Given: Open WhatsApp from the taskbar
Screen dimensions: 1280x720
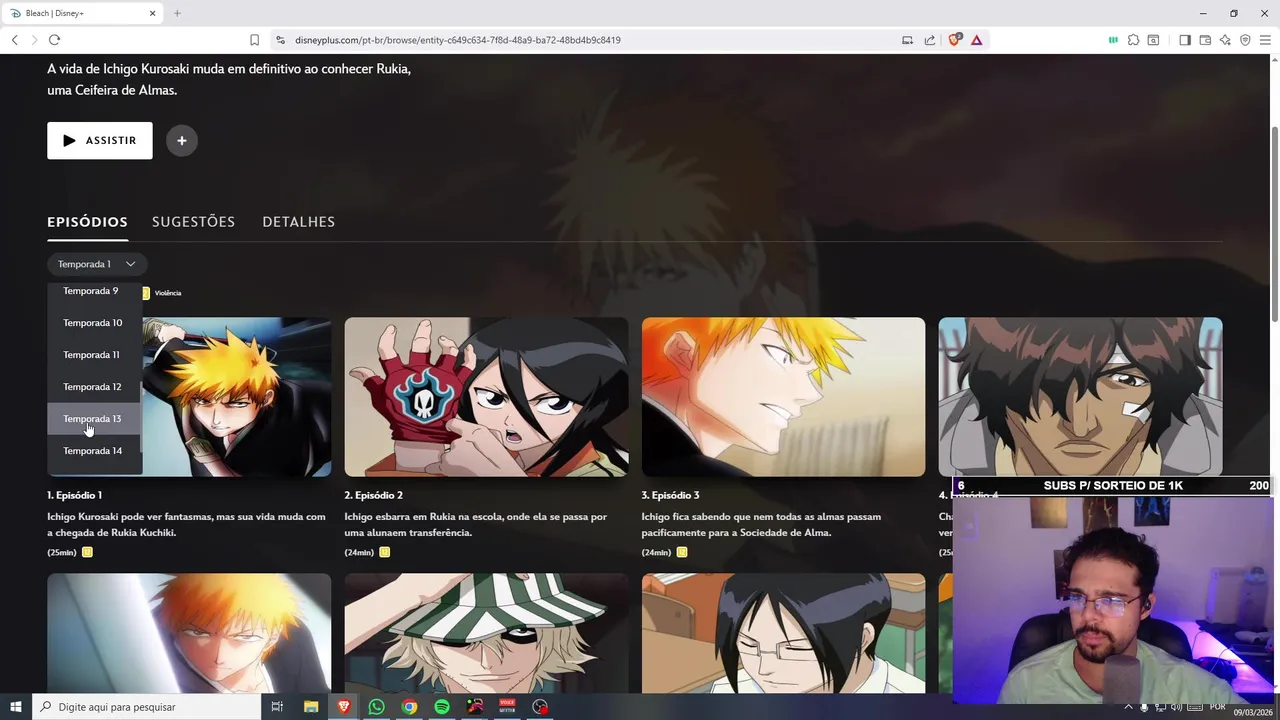Looking at the screenshot, I should coord(376,707).
